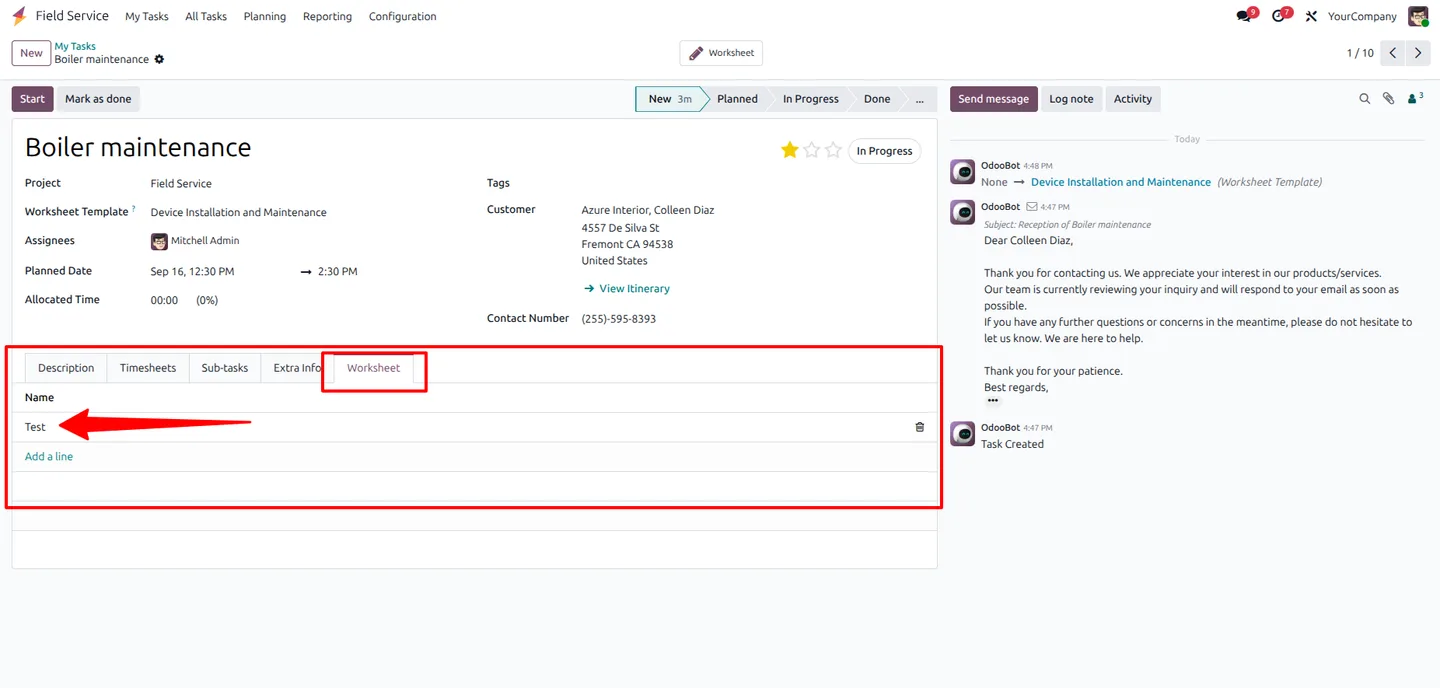
Task: Go back via My Tasks breadcrumb
Action: pos(75,46)
